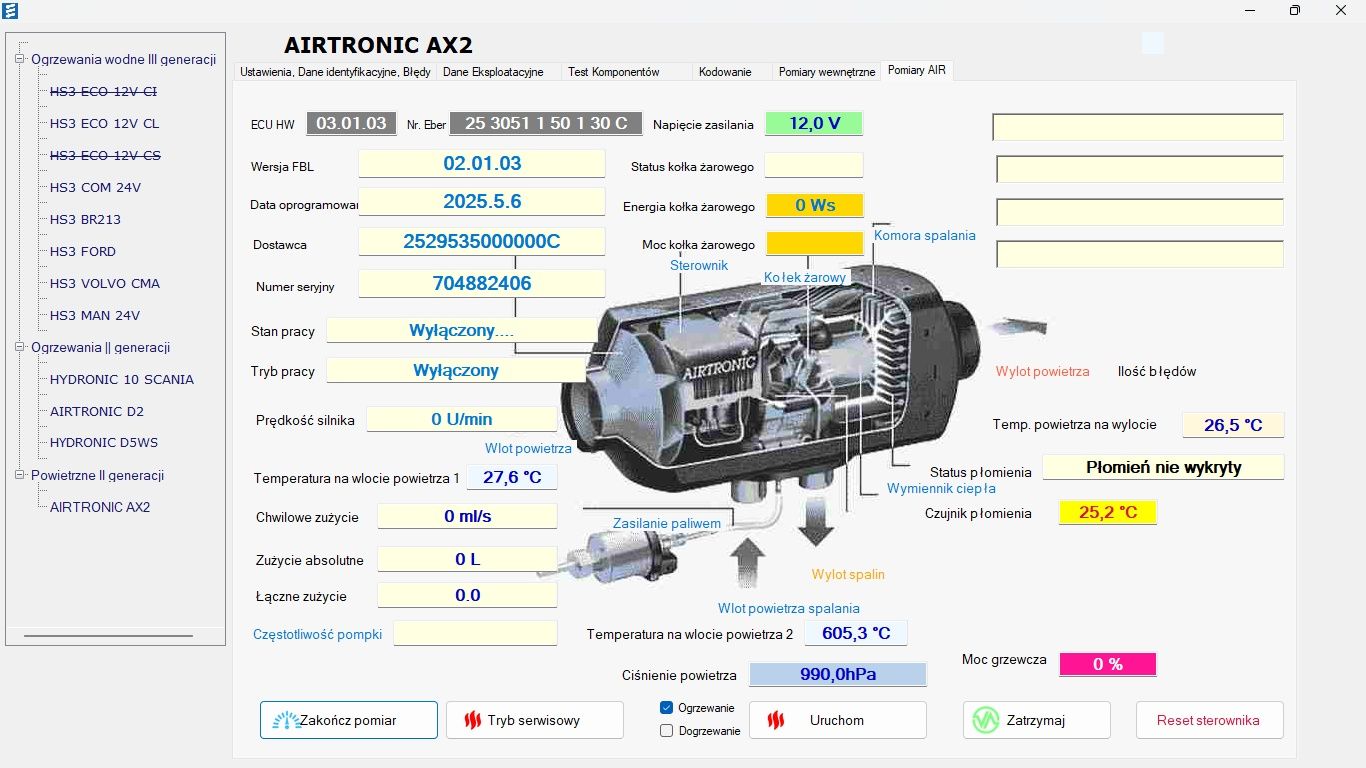
Task: Tick the Dogrzewanie checkbox
Action: click(667, 731)
